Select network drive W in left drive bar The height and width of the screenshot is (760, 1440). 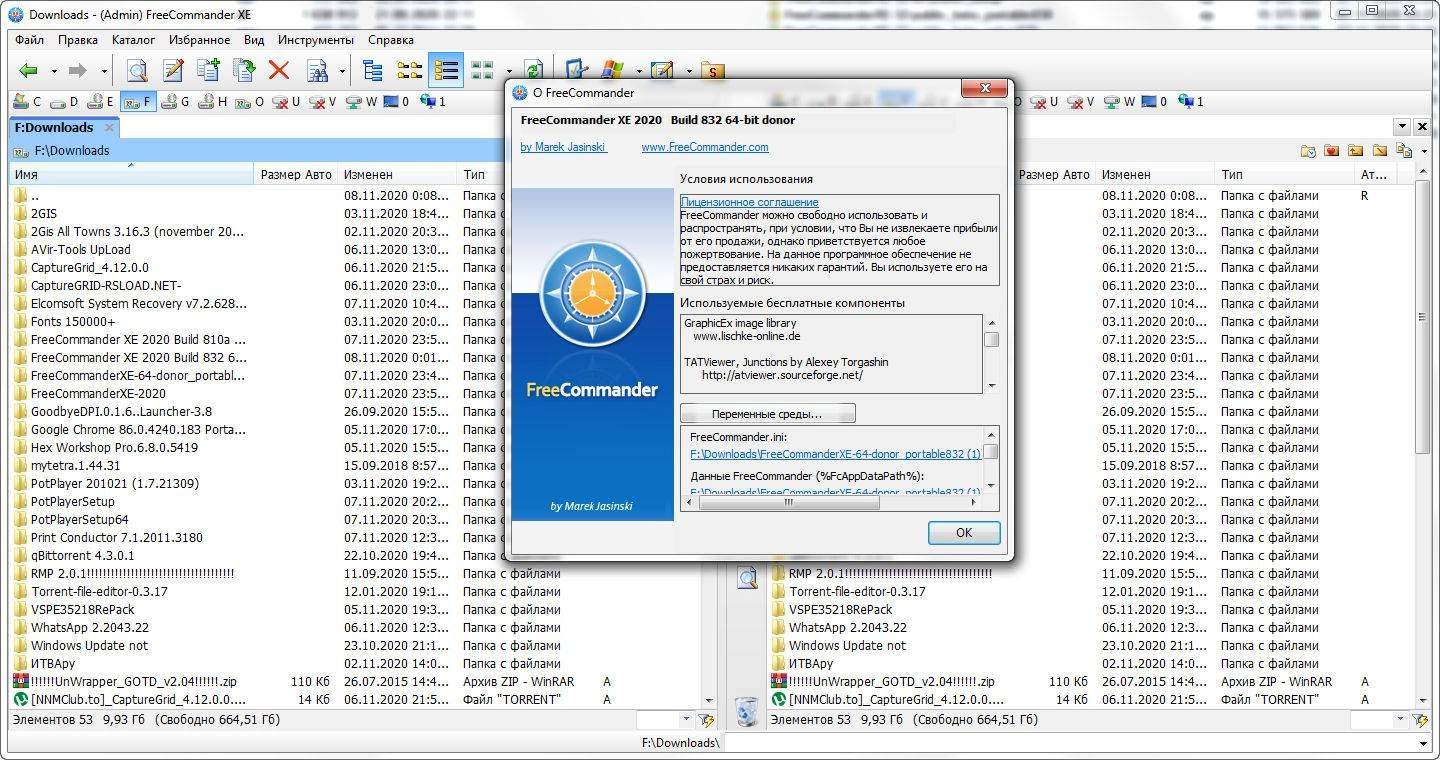pyautogui.click(x=363, y=102)
